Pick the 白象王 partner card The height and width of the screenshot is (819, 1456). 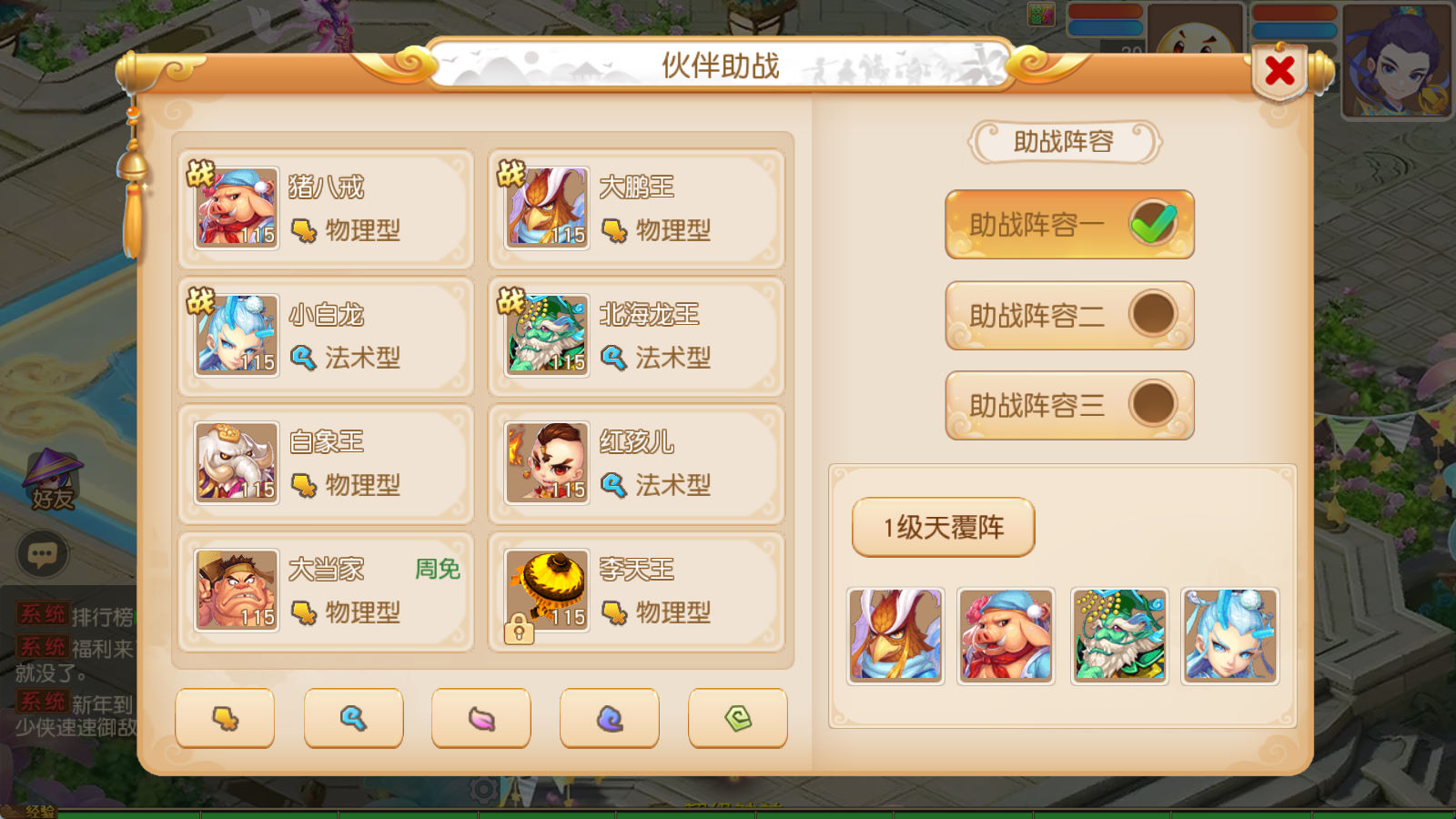327,464
